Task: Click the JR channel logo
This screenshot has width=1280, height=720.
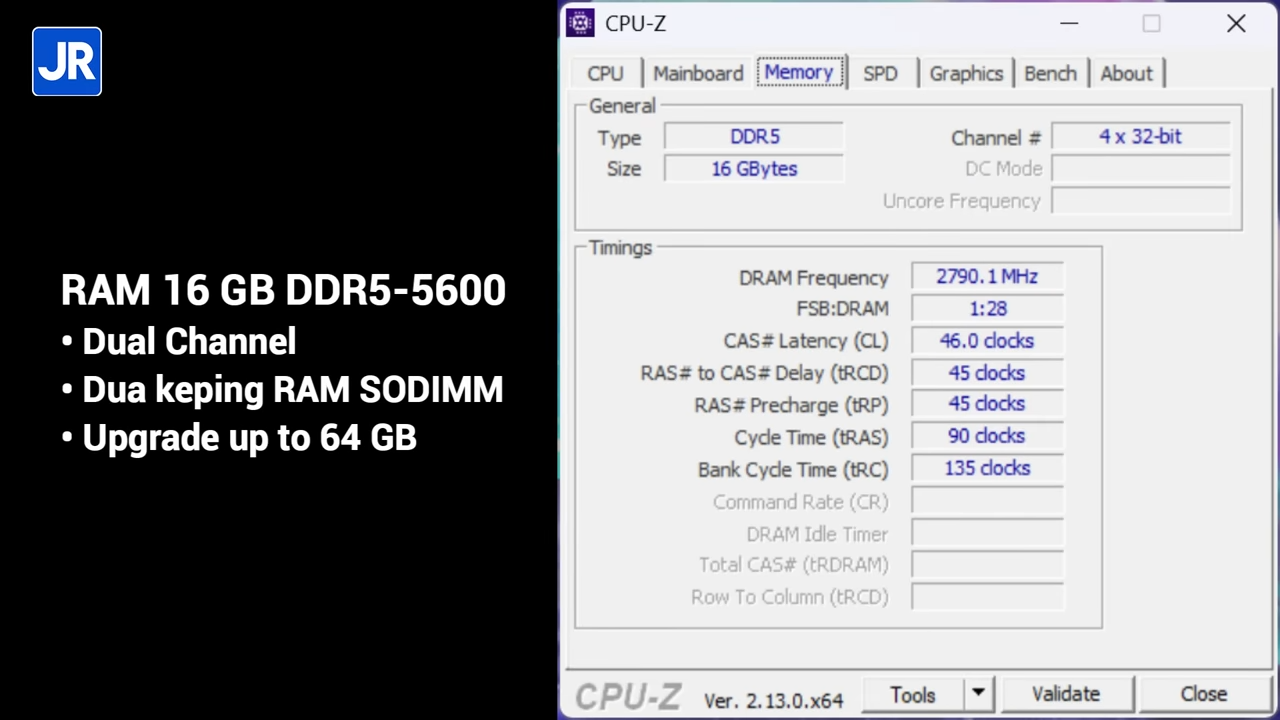Action: click(x=67, y=62)
